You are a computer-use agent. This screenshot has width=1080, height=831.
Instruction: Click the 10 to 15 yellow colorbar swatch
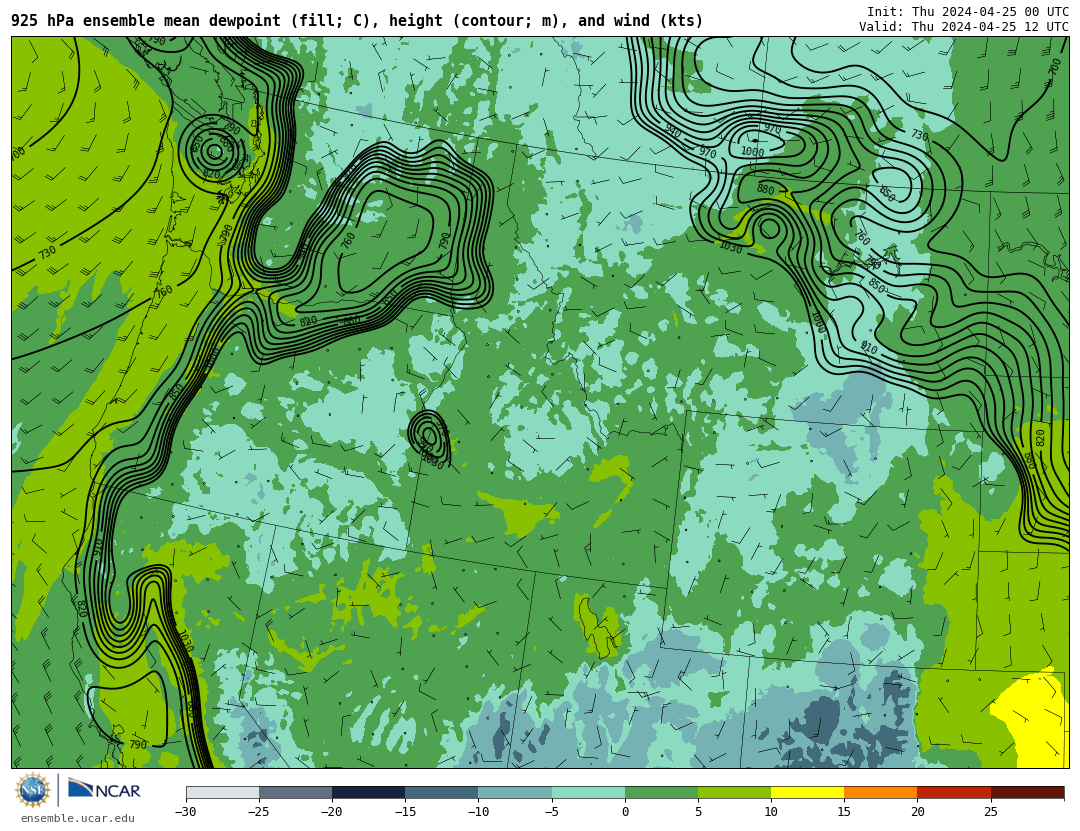click(807, 792)
